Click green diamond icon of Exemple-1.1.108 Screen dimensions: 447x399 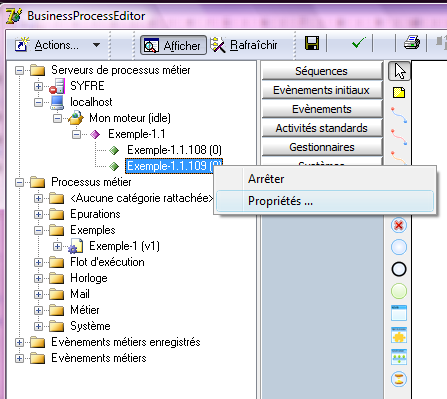114,150
